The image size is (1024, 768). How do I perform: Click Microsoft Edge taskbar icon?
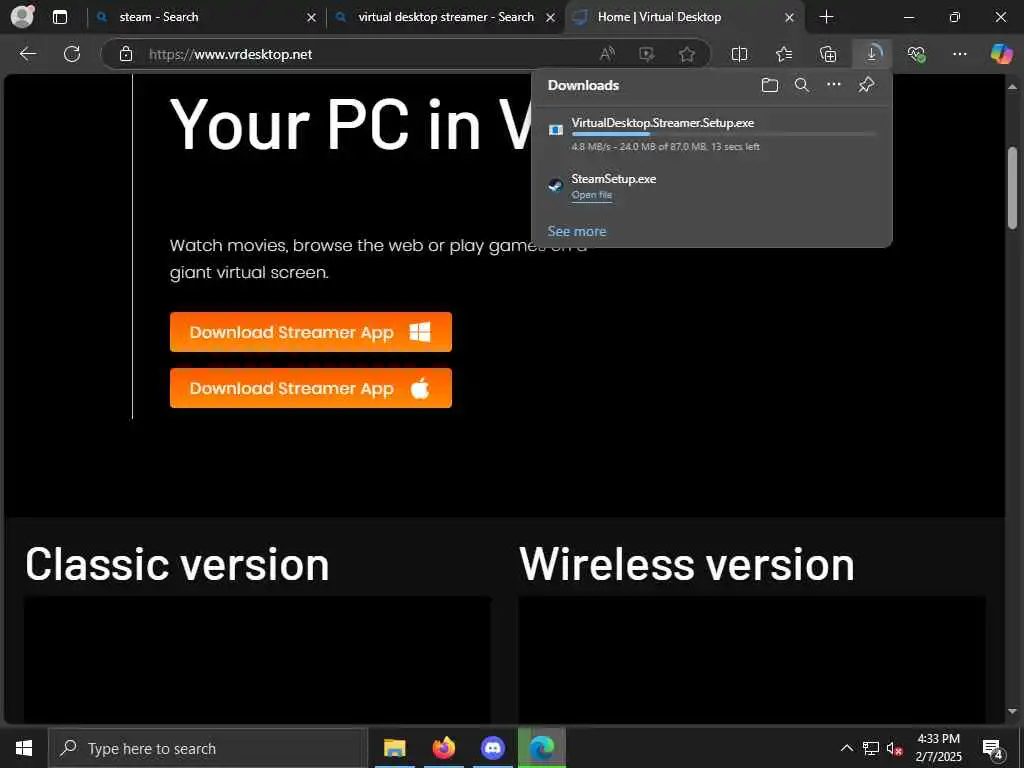[x=542, y=748]
